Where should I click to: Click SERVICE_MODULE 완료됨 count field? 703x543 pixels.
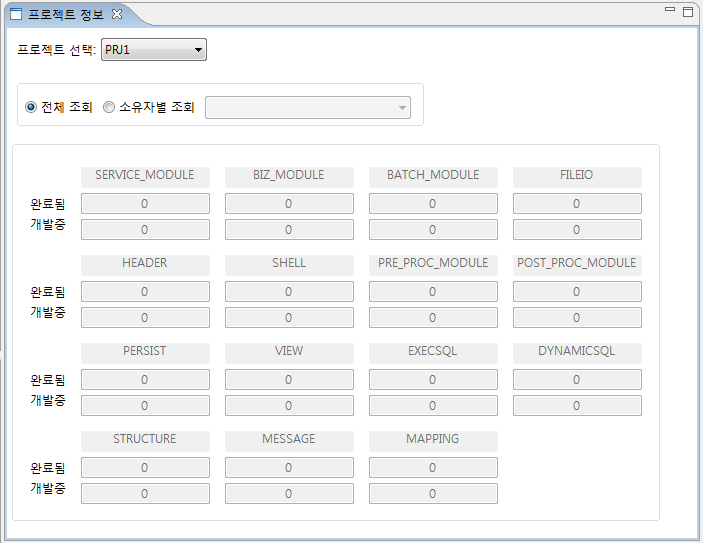click(145, 204)
